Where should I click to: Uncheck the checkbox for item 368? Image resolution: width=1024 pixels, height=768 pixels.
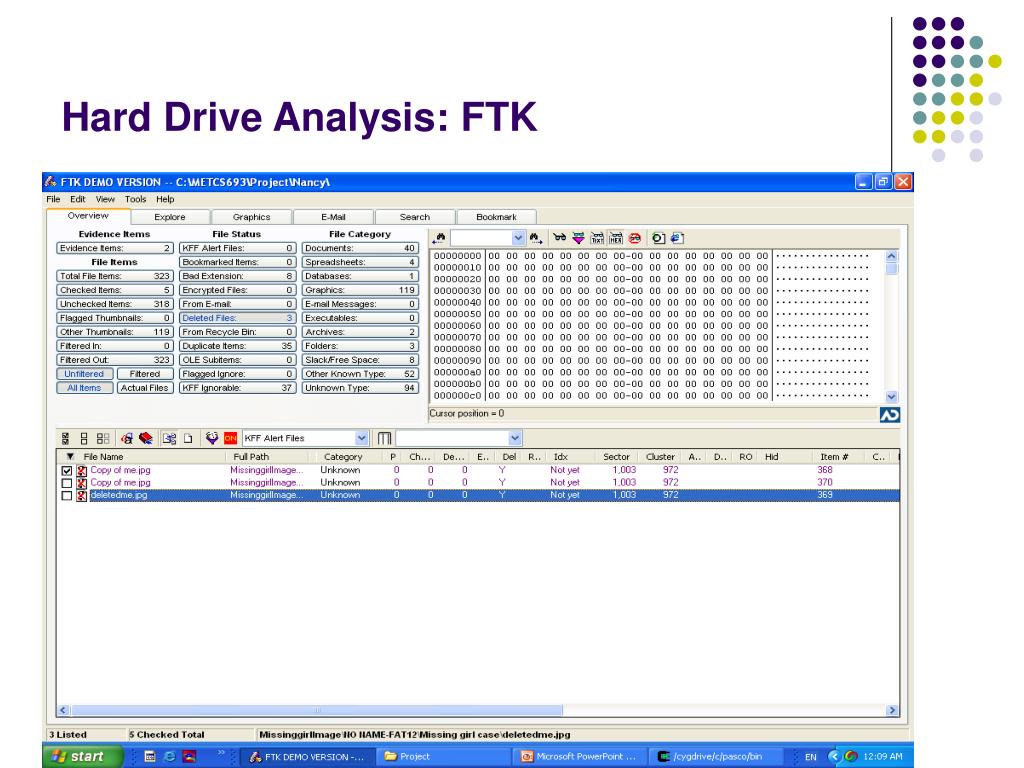67,470
